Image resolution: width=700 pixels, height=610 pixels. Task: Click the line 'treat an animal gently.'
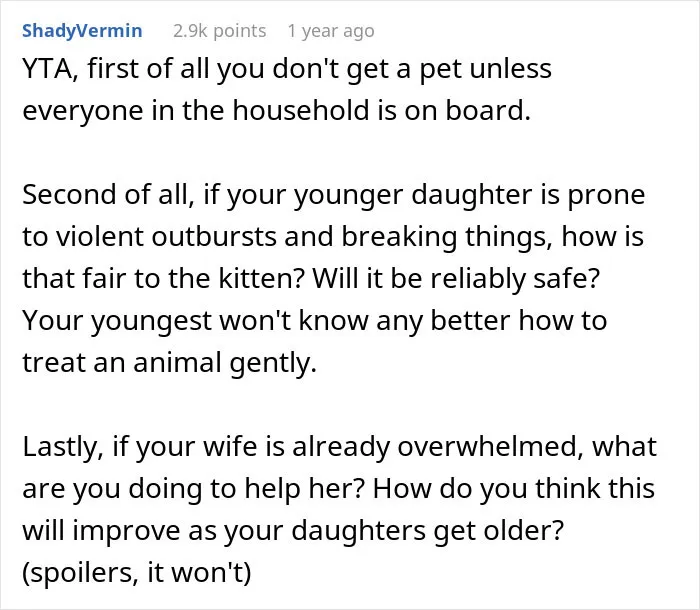coord(170,363)
